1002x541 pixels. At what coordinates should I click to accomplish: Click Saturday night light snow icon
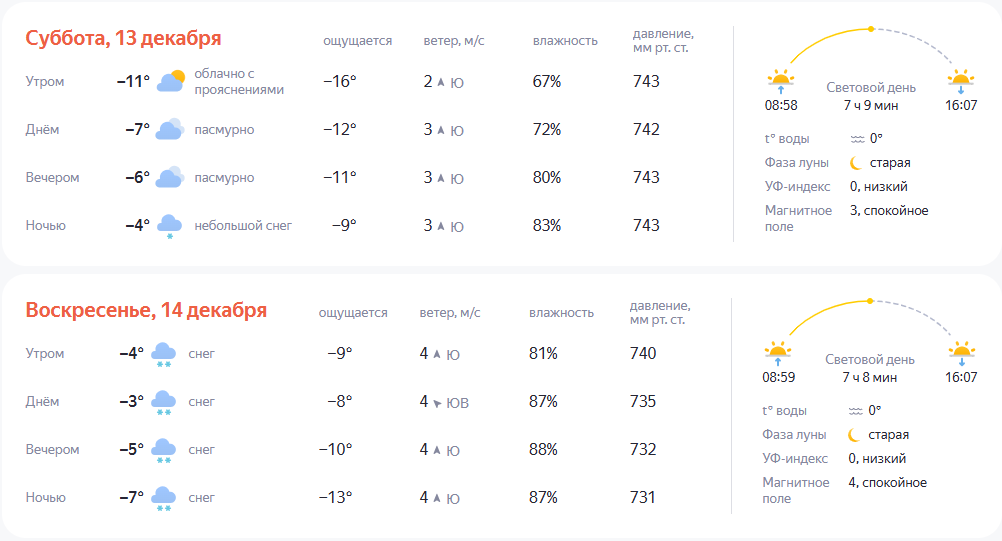pos(170,226)
